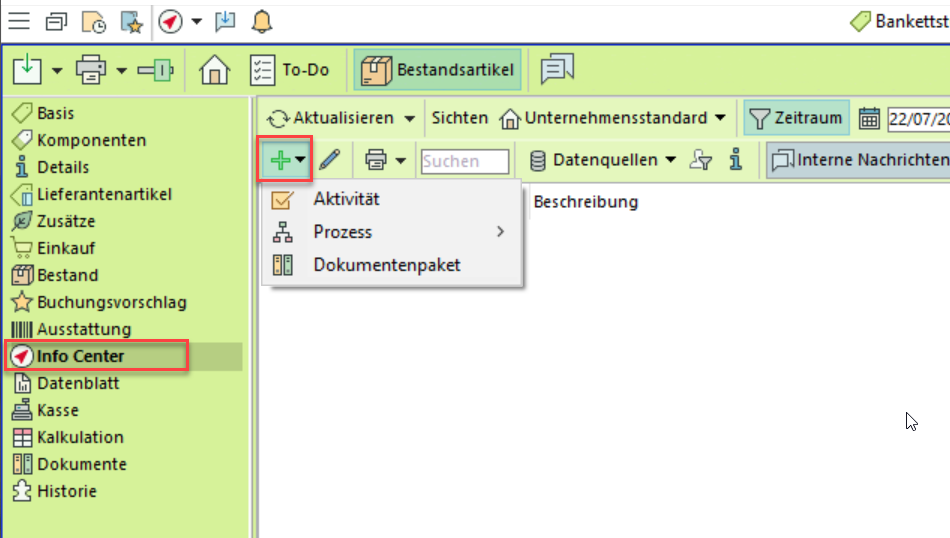Toggle the Zeitraum filter
This screenshot has width=950, height=538.
tap(797, 118)
